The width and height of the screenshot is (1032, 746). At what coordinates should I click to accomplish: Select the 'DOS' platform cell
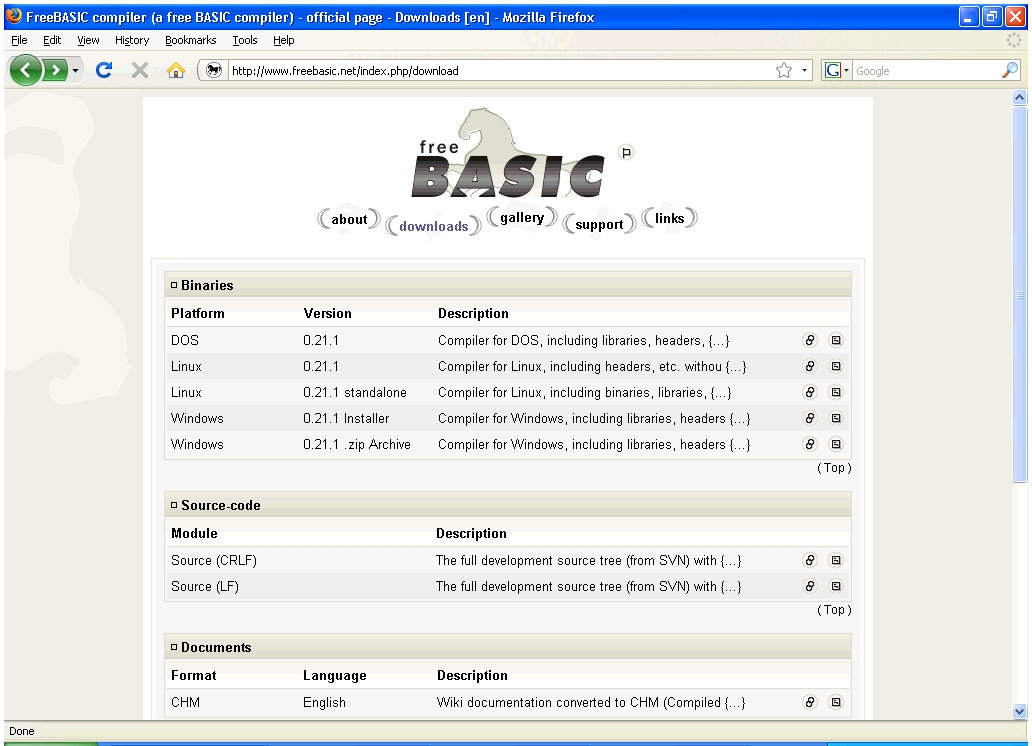[185, 340]
